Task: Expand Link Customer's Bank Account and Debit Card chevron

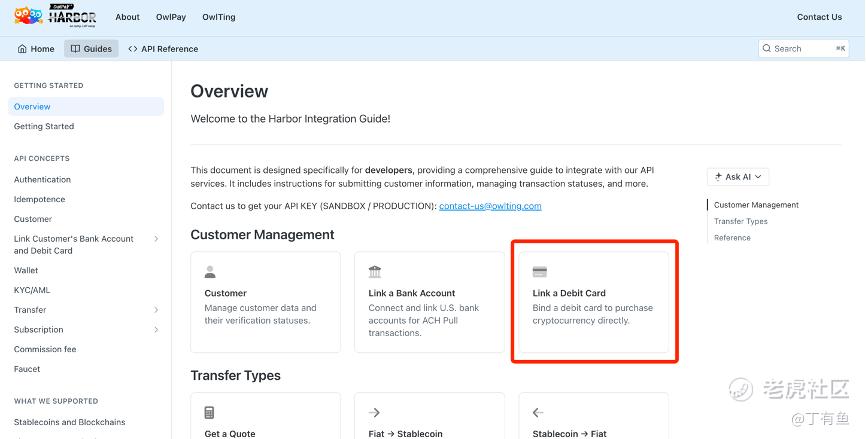Action: click(x=156, y=239)
